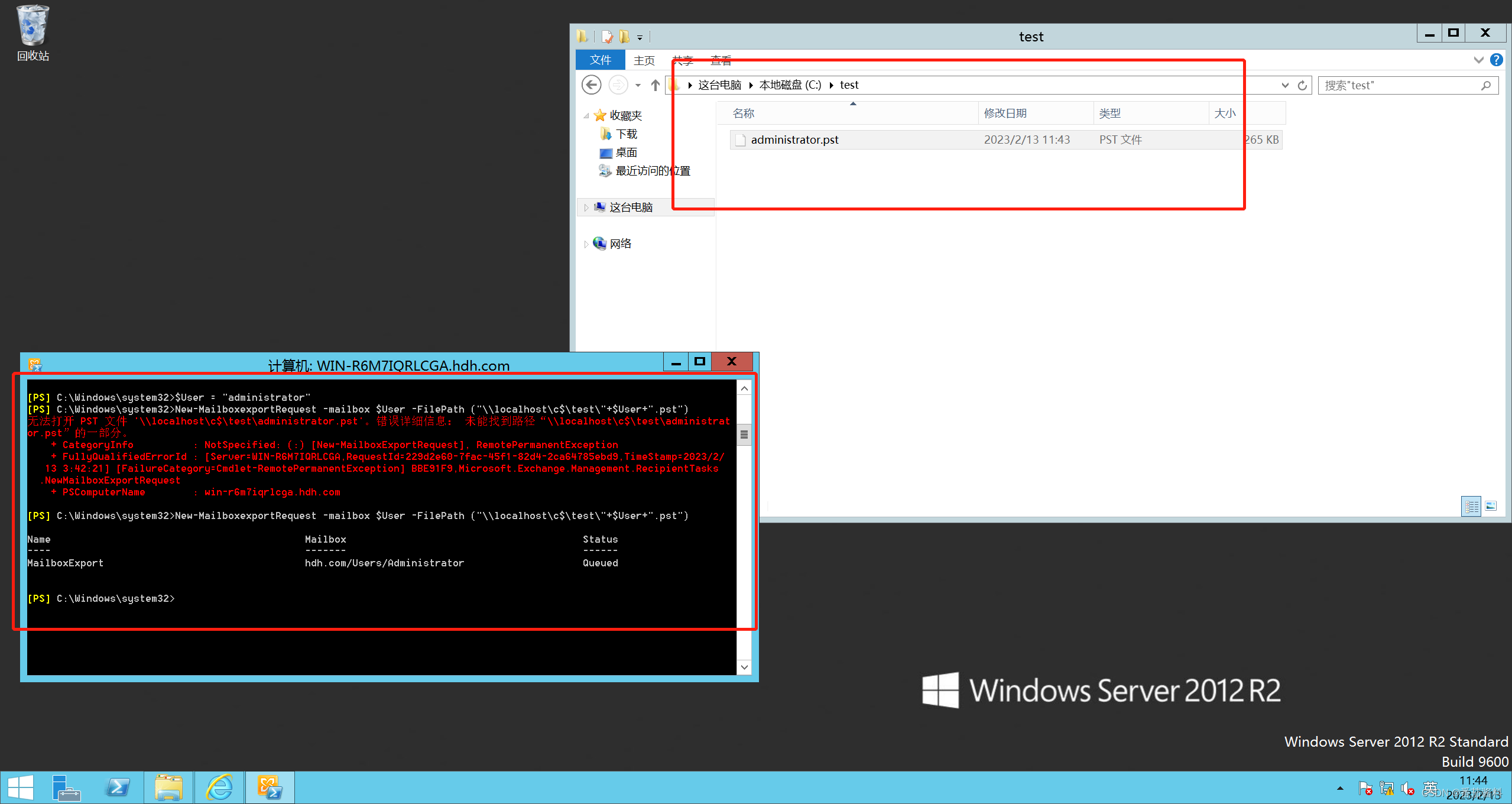The height and width of the screenshot is (804, 1512).
Task: Expand the 这台电脑 tree node
Action: point(586,208)
